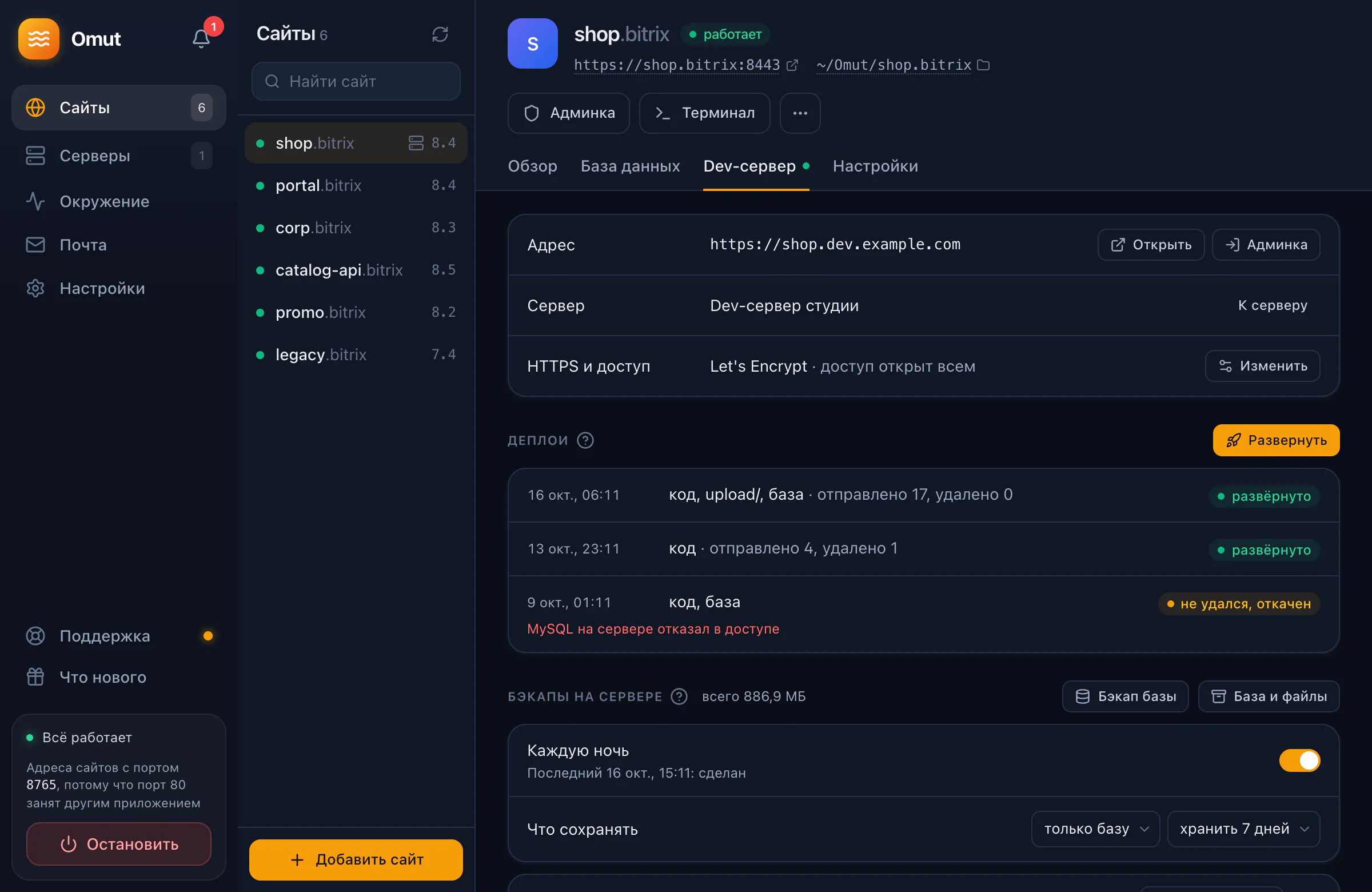Click the Бэкап базы button
Viewport: 1372px width, 892px height.
pos(1125,696)
